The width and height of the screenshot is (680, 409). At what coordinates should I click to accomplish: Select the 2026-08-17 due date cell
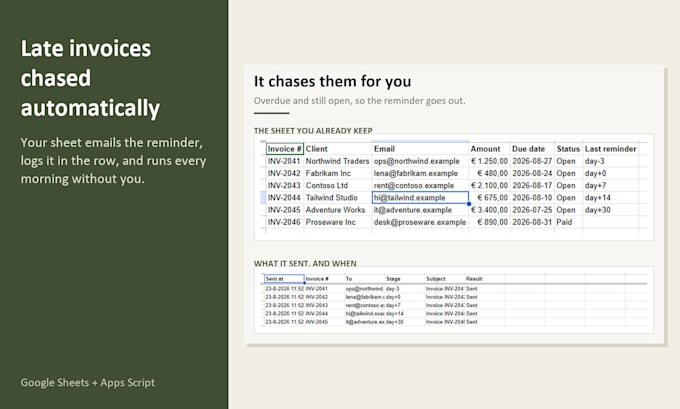(x=532, y=185)
